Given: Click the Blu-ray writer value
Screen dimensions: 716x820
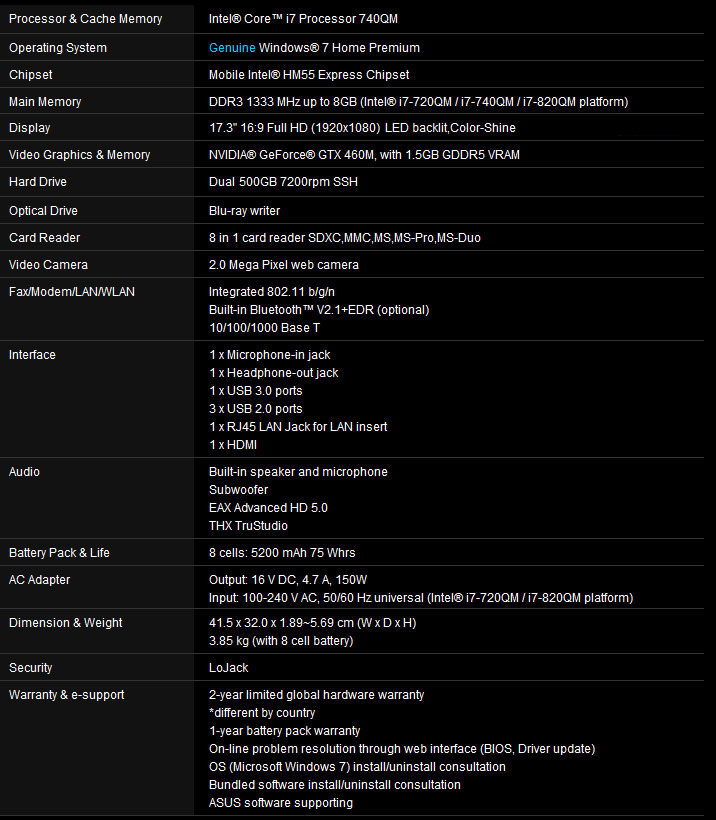Looking at the screenshot, I should [x=244, y=211].
